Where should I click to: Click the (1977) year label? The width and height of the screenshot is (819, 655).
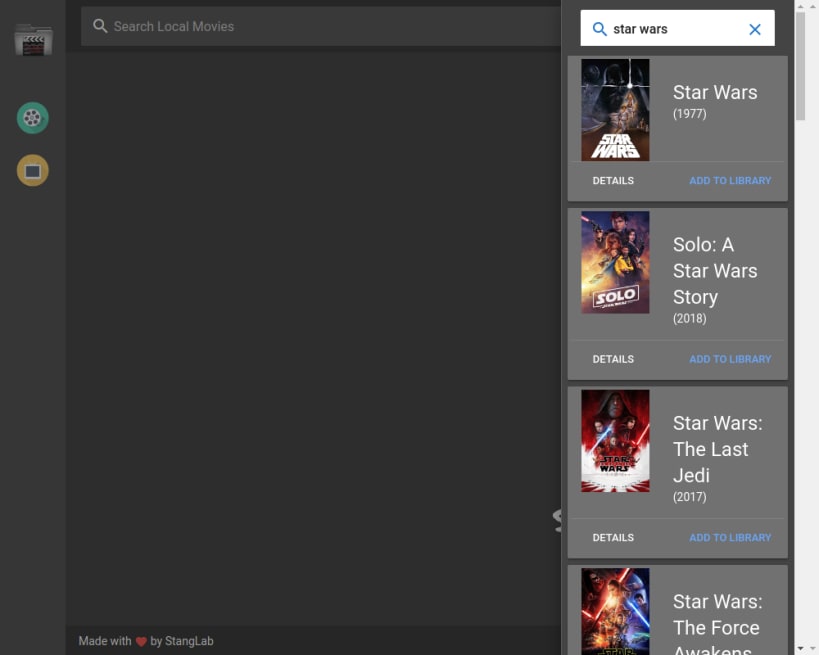[689, 114]
